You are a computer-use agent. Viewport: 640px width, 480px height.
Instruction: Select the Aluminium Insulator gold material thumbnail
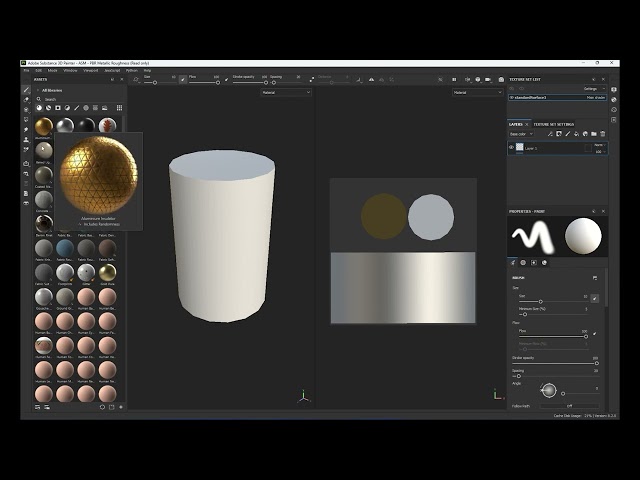tap(44, 126)
